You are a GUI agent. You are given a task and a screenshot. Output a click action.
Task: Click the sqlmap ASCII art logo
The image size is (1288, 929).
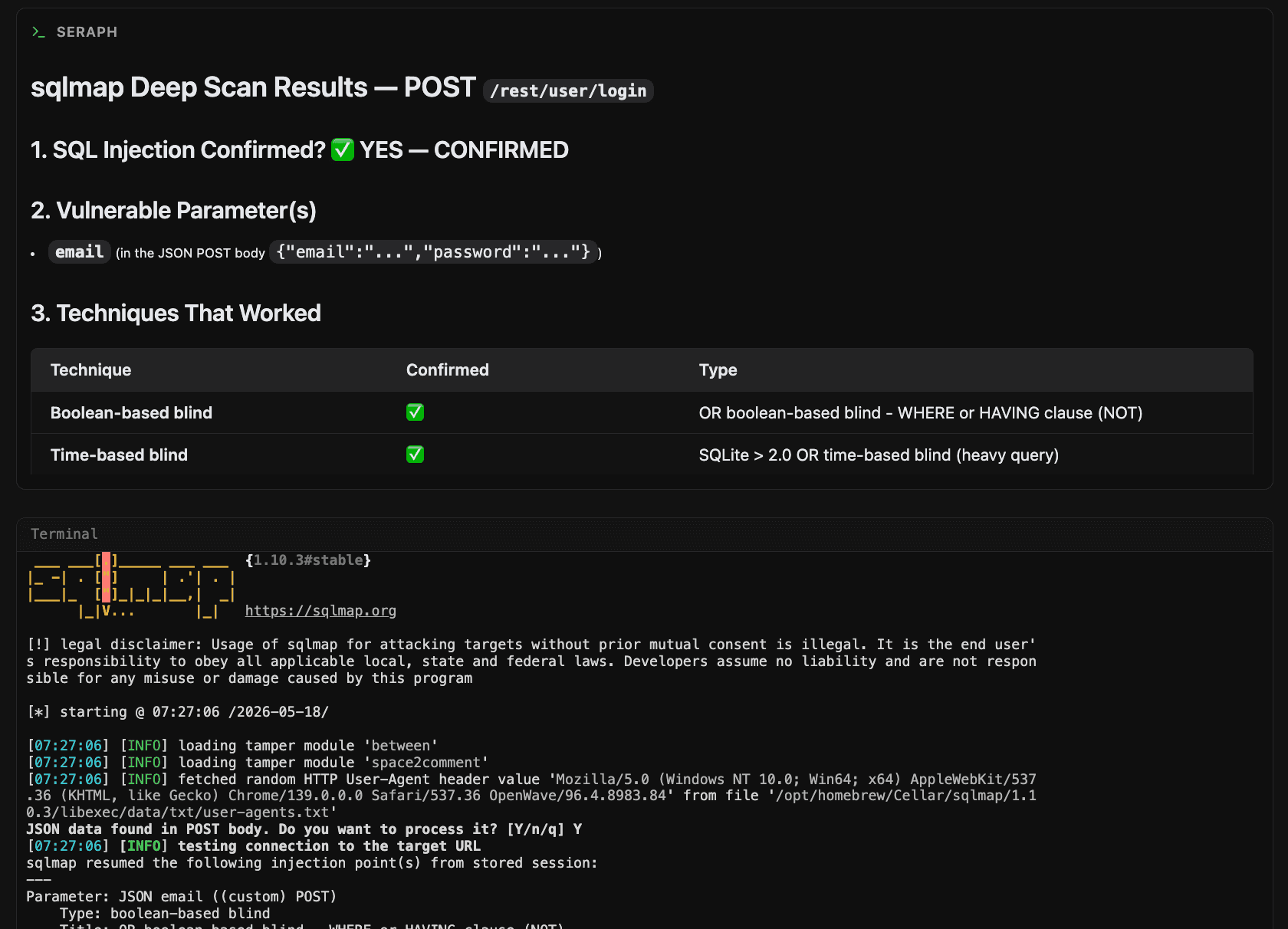tap(131, 586)
